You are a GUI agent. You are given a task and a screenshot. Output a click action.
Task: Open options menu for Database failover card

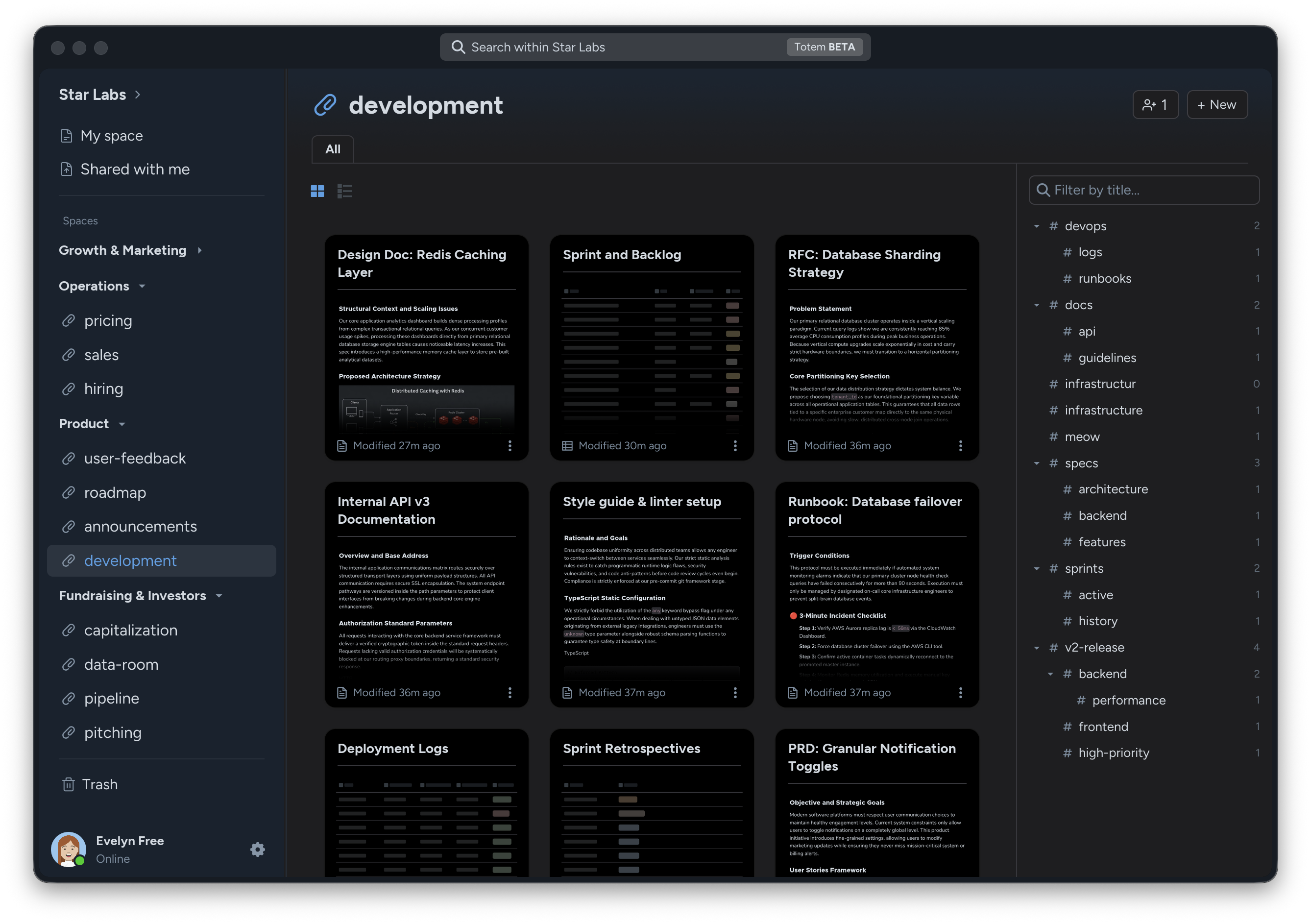(960, 692)
